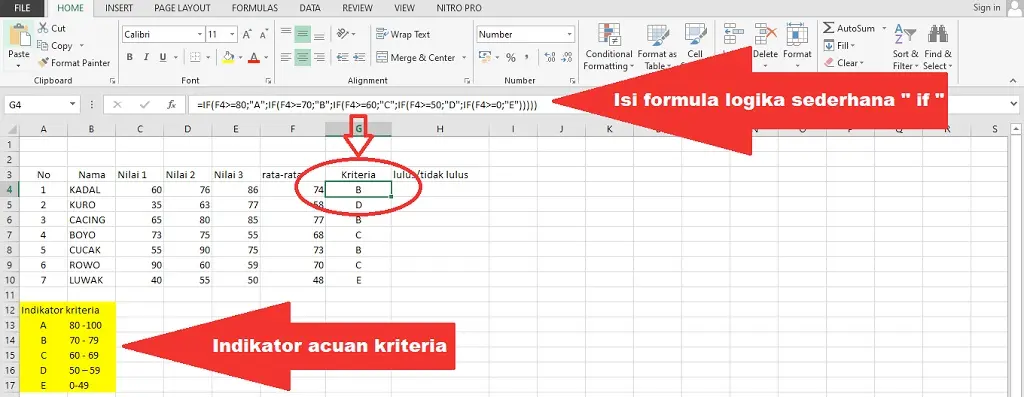Open the Calibri font name dropdown
Screen dimensions: 1024x397
pyautogui.click(x=200, y=35)
